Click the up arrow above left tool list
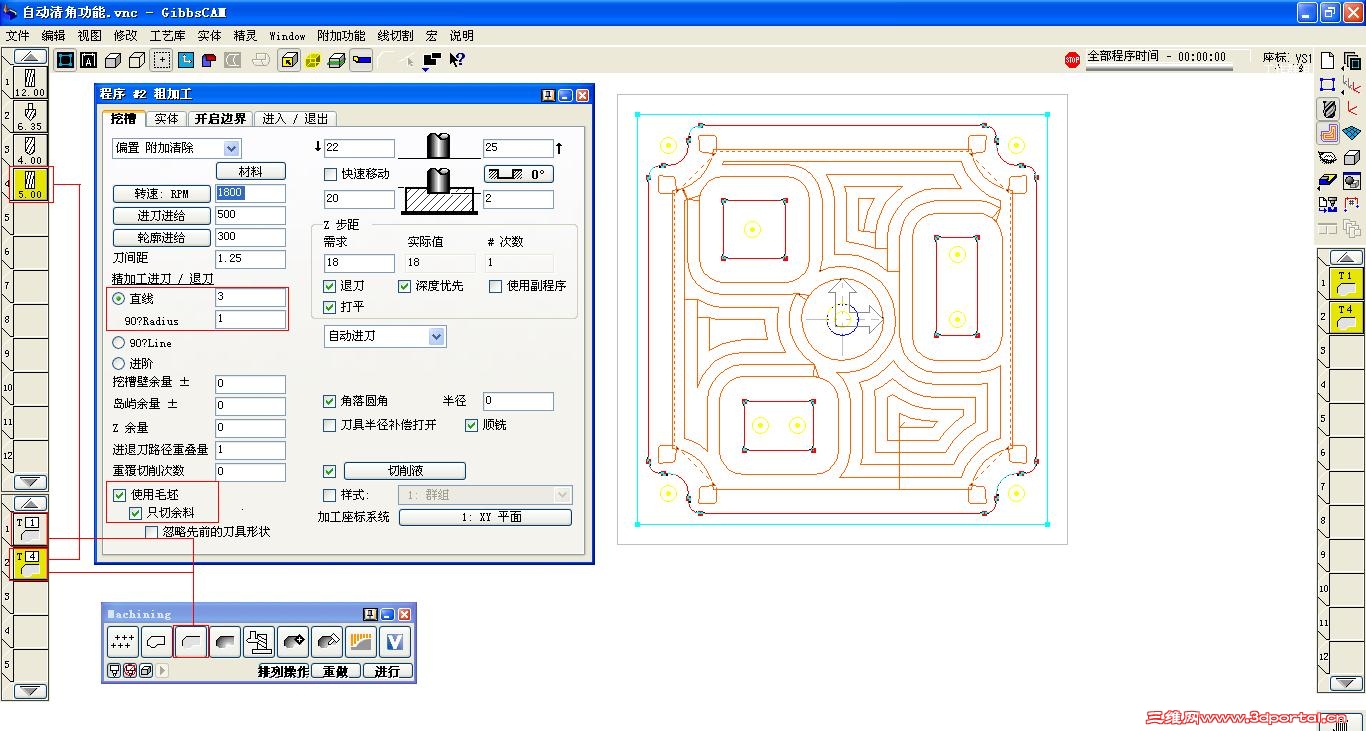The width and height of the screenshot is (1366, 731). tap(31, 57)
